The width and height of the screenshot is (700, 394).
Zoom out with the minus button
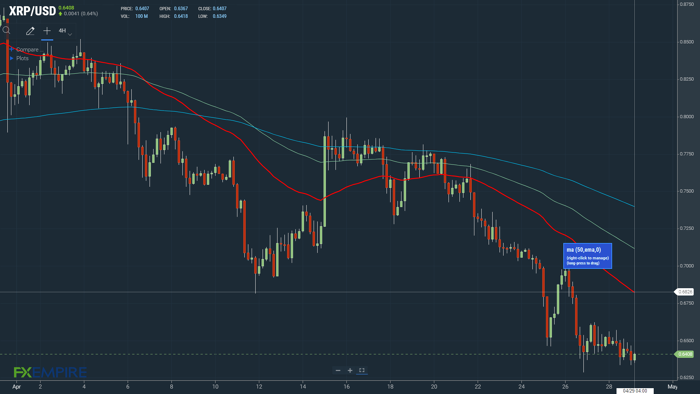(x=338, y=370)
